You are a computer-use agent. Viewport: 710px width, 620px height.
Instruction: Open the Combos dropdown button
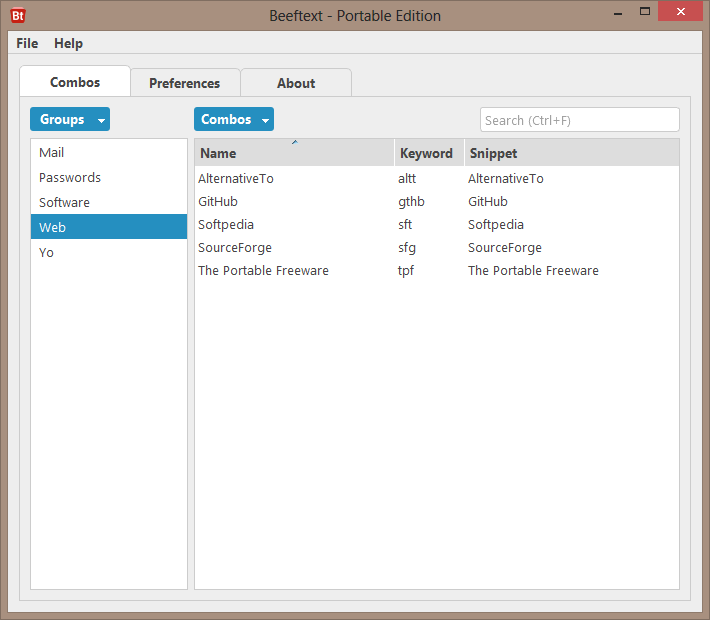pos(233,119)
